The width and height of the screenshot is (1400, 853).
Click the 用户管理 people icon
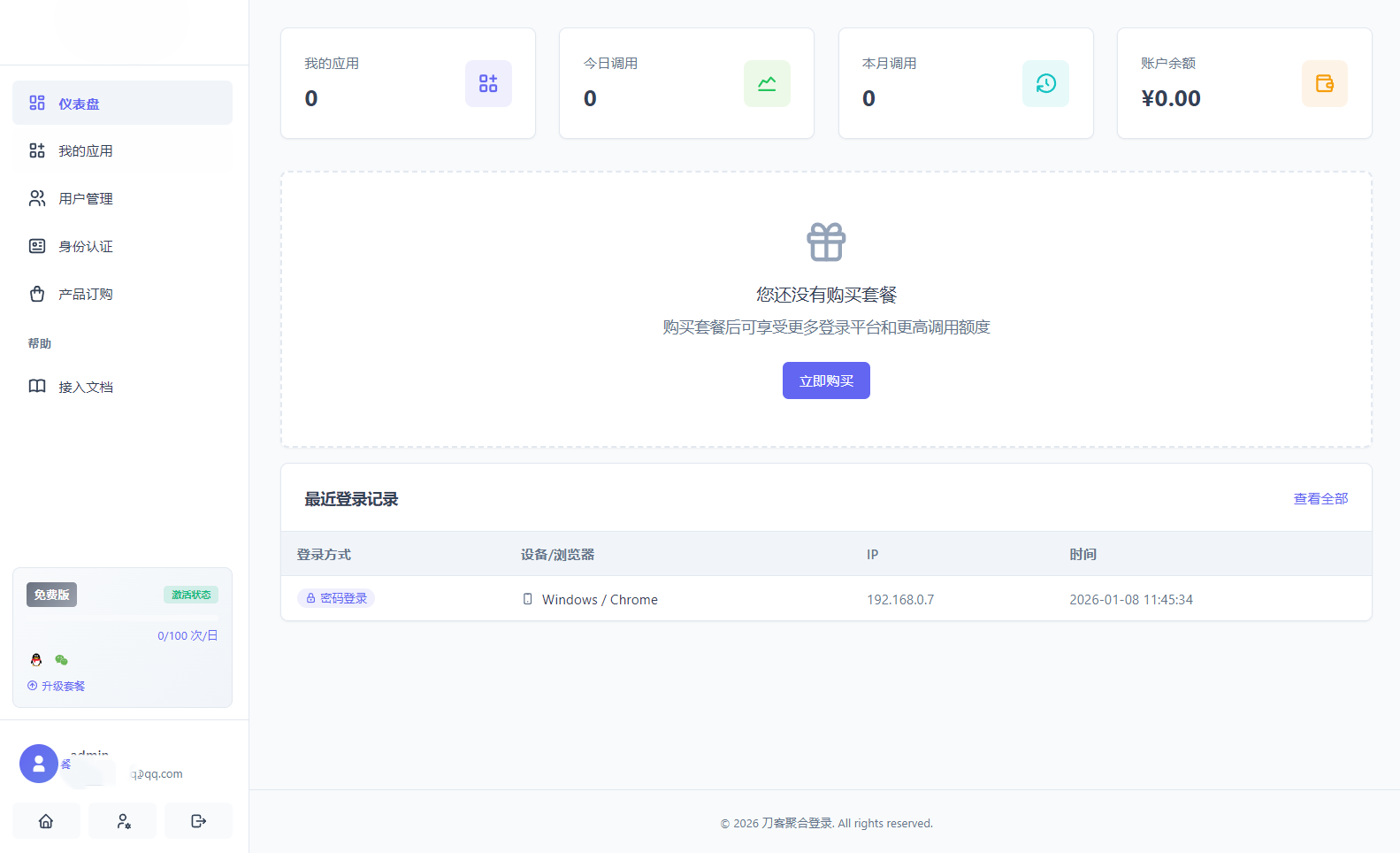pos(37,199)
